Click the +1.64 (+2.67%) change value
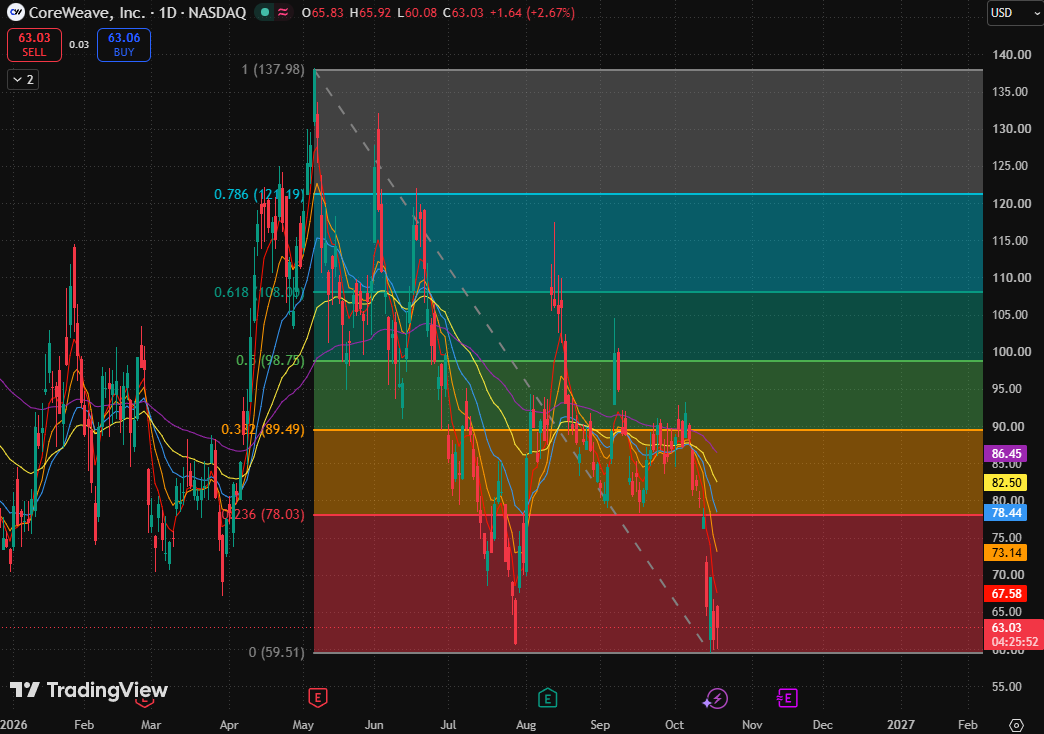The image size is (1044, 734). 532,13
